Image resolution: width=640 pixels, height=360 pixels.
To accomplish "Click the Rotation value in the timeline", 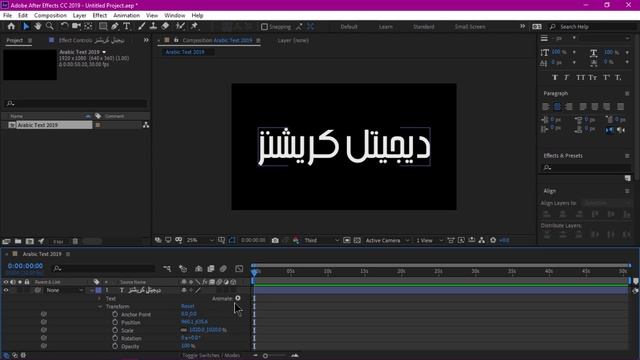I will coord(191,338).
